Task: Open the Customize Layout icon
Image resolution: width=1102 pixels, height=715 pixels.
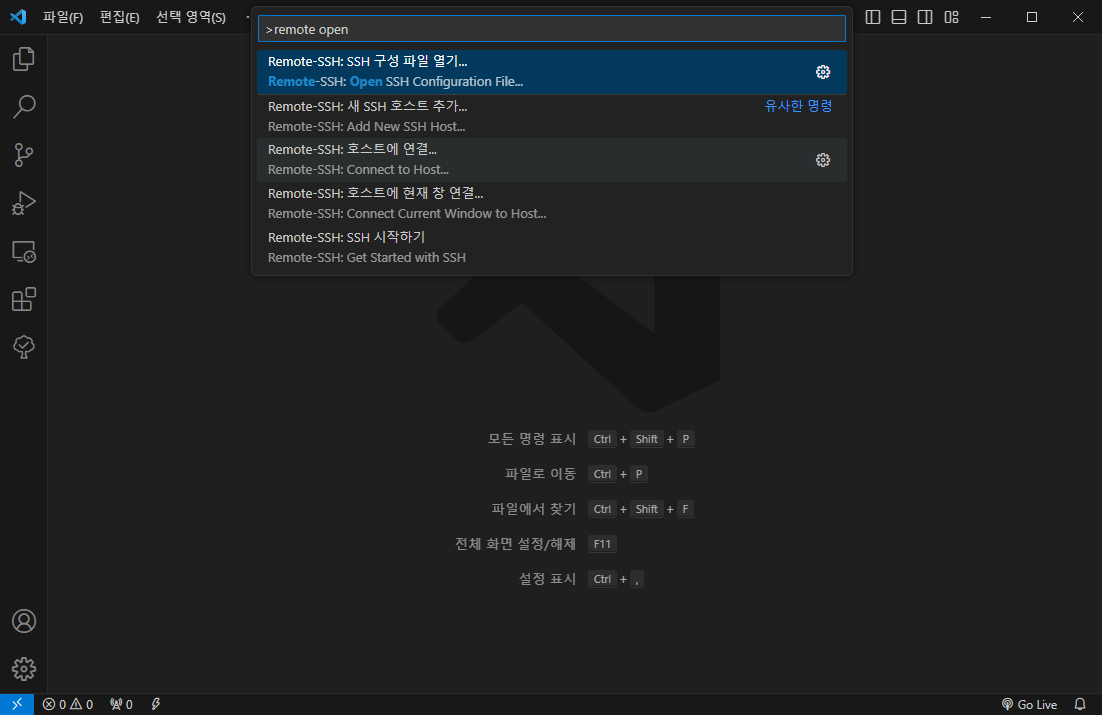Action: [x=952, y=17]
